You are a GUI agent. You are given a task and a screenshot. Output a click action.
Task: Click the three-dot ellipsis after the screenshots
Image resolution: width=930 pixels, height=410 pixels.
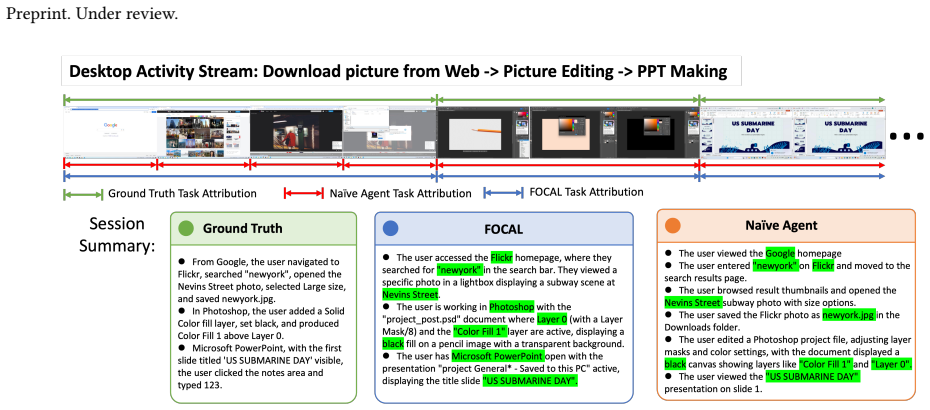[x=907, y=136]
